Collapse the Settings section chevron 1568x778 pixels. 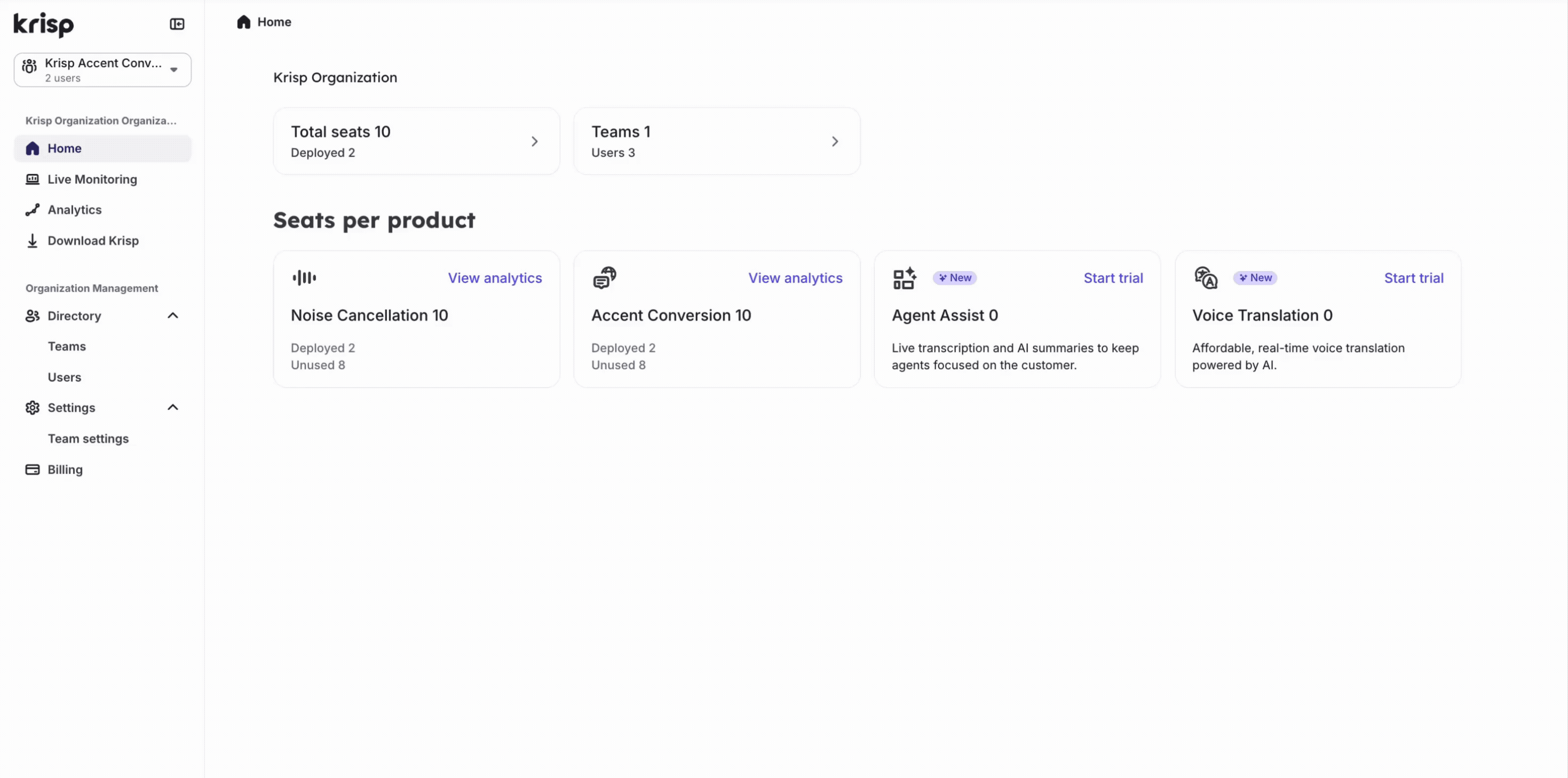coord(173,407)
